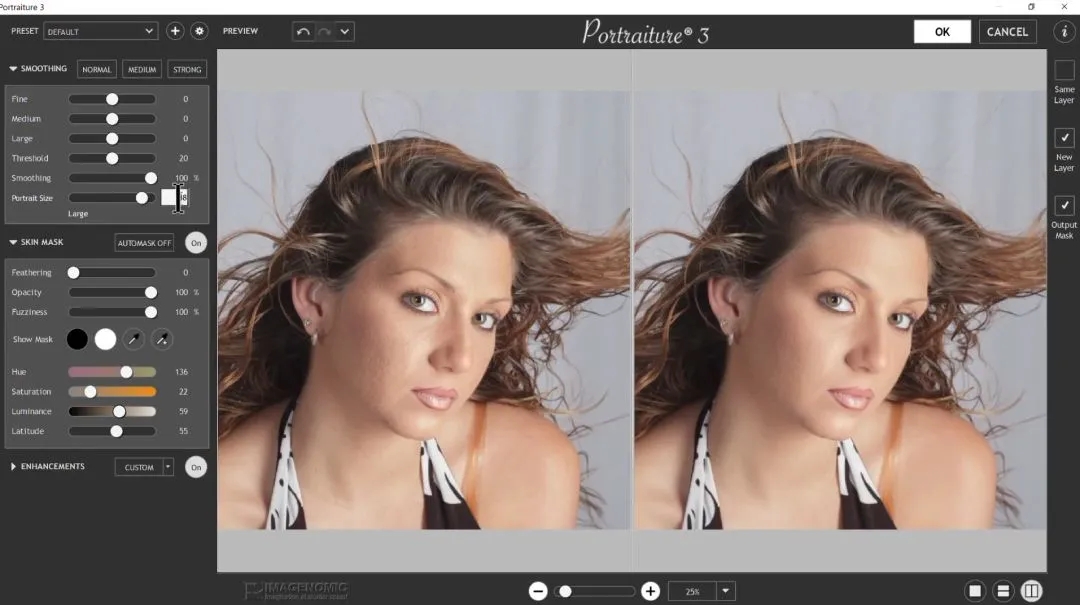Add a new preset with plus icon

(x=175, y=31)
